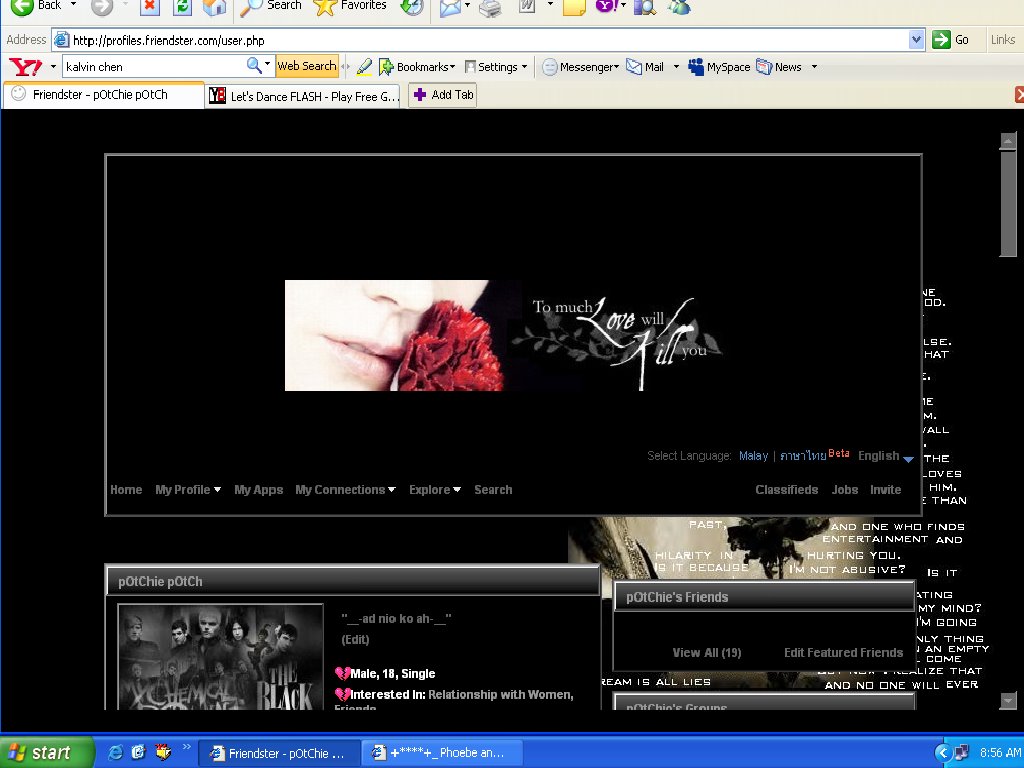Open Yahoo Mail envelope button
This screenshot has width=1024, height=768.
coord(645,67)
